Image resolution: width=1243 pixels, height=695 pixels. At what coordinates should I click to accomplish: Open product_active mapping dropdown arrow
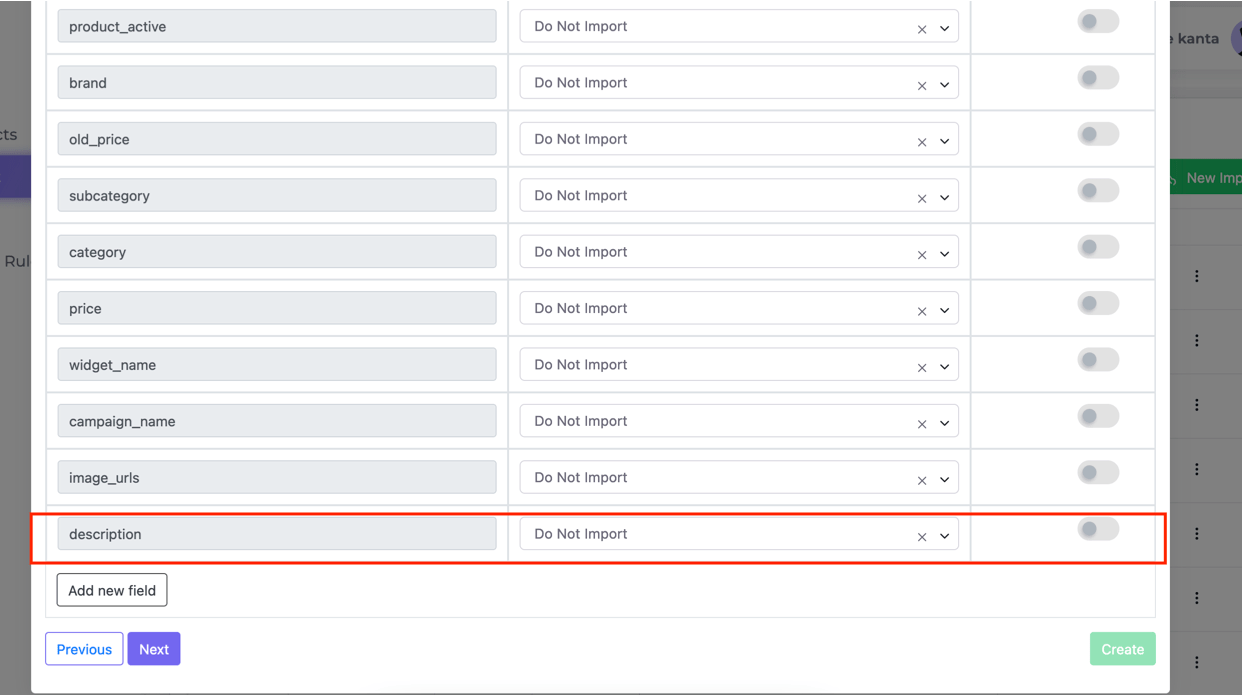point(944,29)
